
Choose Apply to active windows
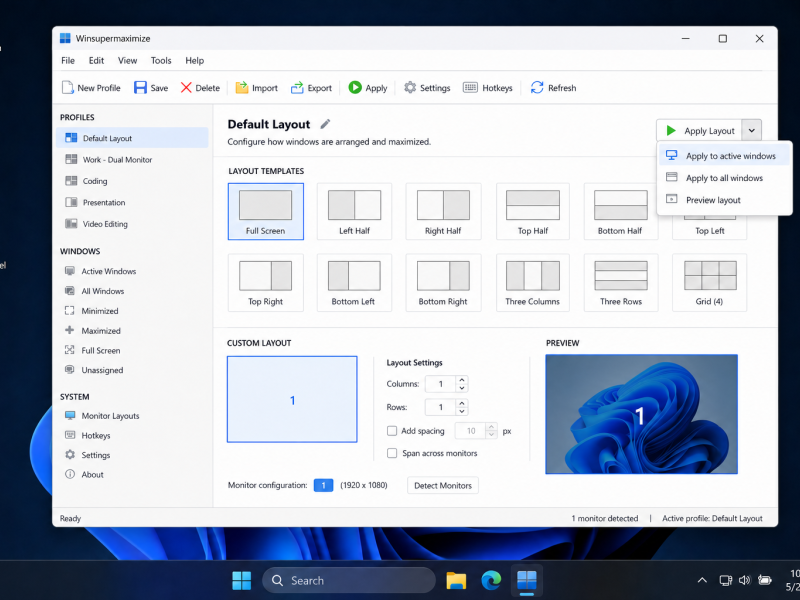tap(724, 156)
